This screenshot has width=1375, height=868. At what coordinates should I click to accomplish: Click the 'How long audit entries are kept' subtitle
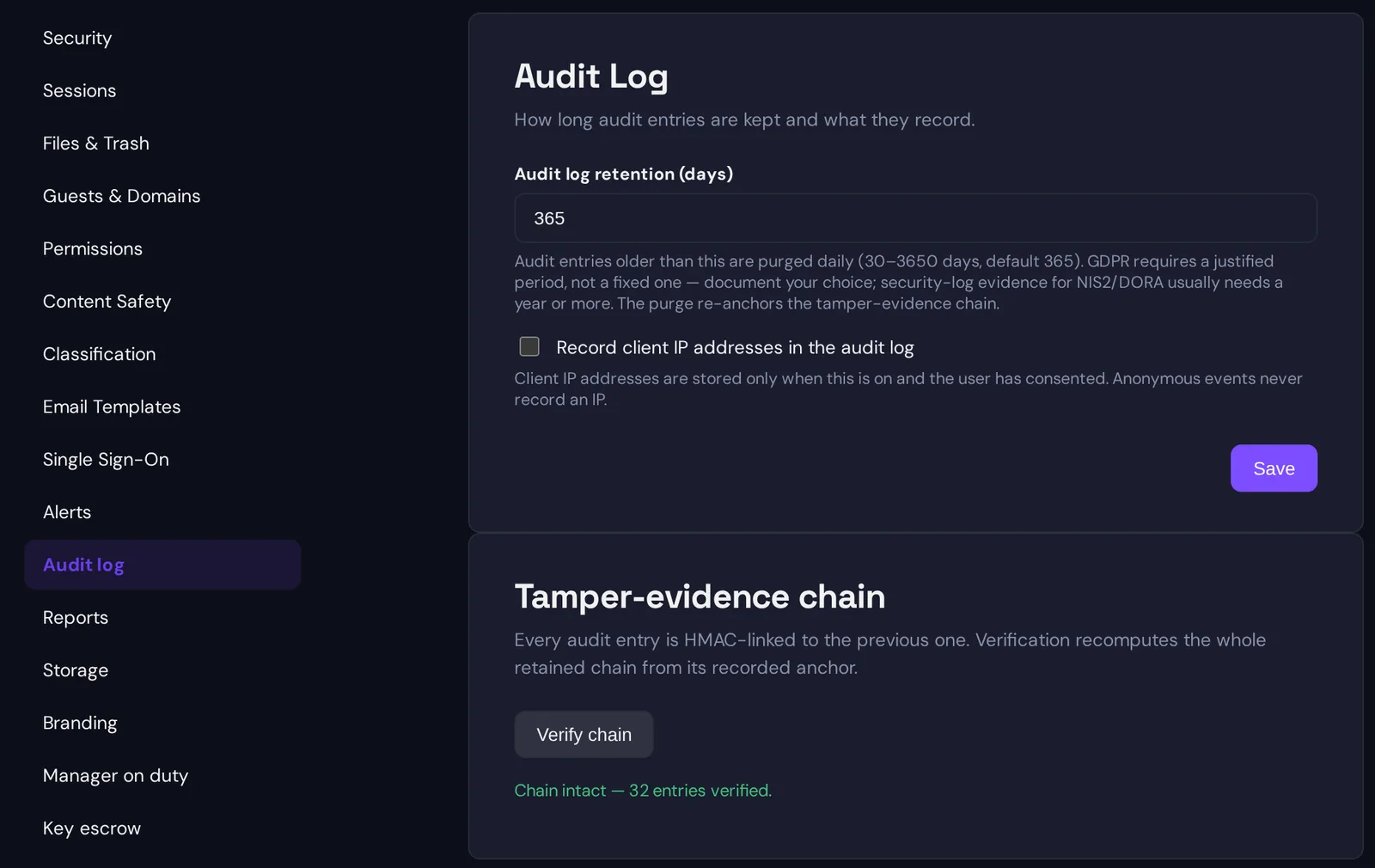click(x=744, y=119)
